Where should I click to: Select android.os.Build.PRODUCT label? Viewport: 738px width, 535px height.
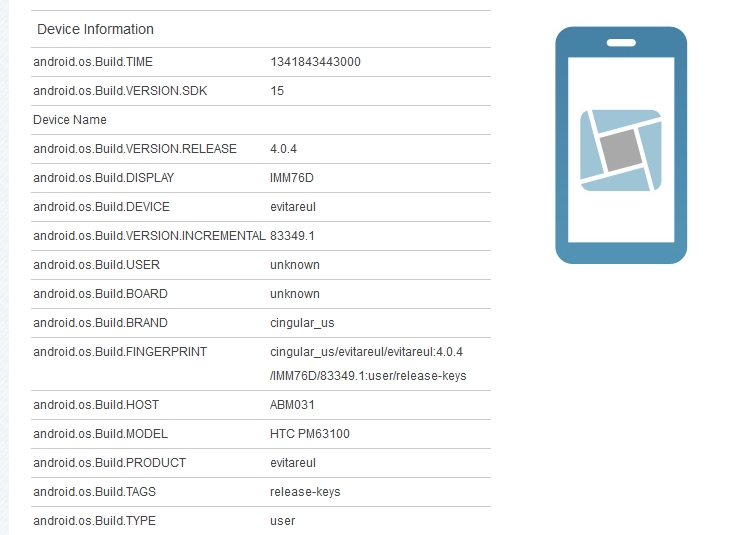(110, 463)
